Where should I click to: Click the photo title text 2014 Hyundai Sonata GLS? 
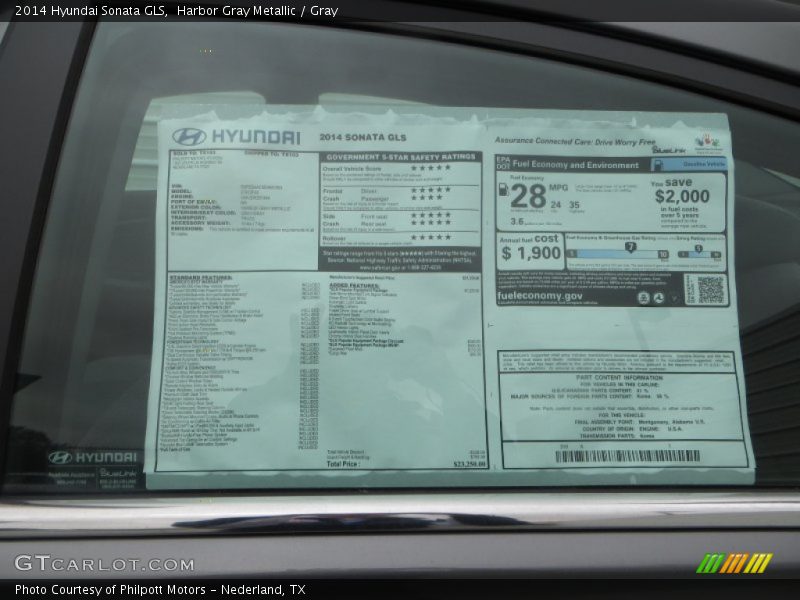pos(84,11)
